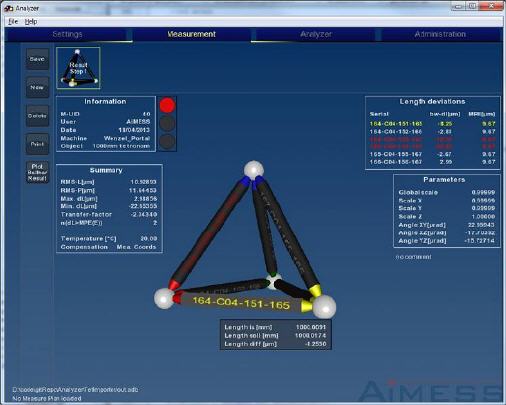Screen dimensions: 506x405
Task: Click the red traffic light indicator
Action: coord(167,106)
